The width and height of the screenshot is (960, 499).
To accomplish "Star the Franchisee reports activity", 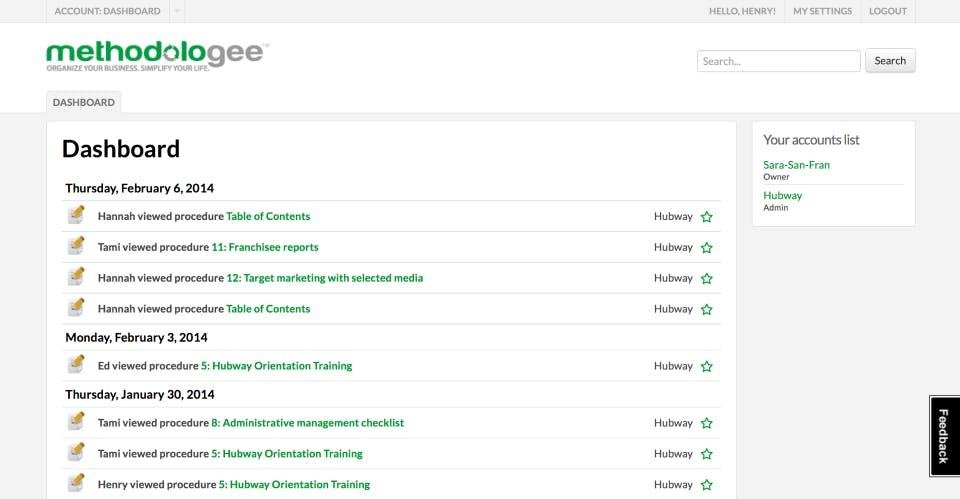I will coord(707,247).
